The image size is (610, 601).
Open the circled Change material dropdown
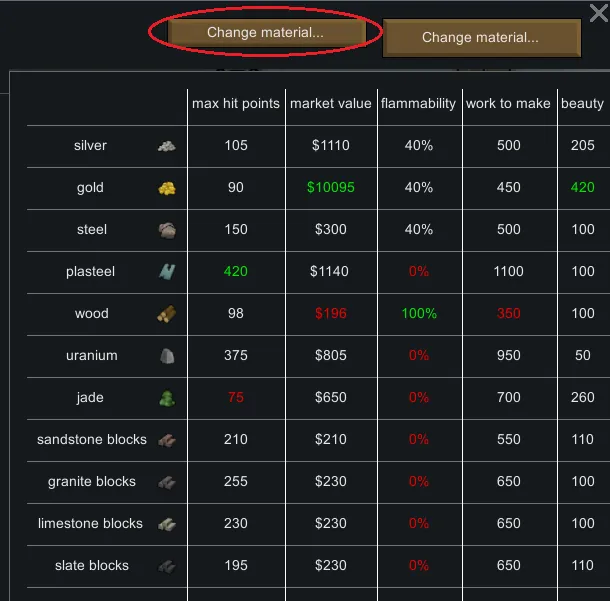pyautogui.click(x=265, y=33)
